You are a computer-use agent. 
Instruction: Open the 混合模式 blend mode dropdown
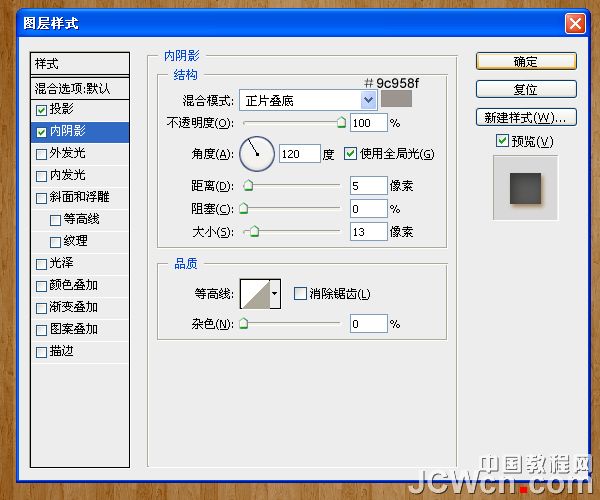click(368, 100)
